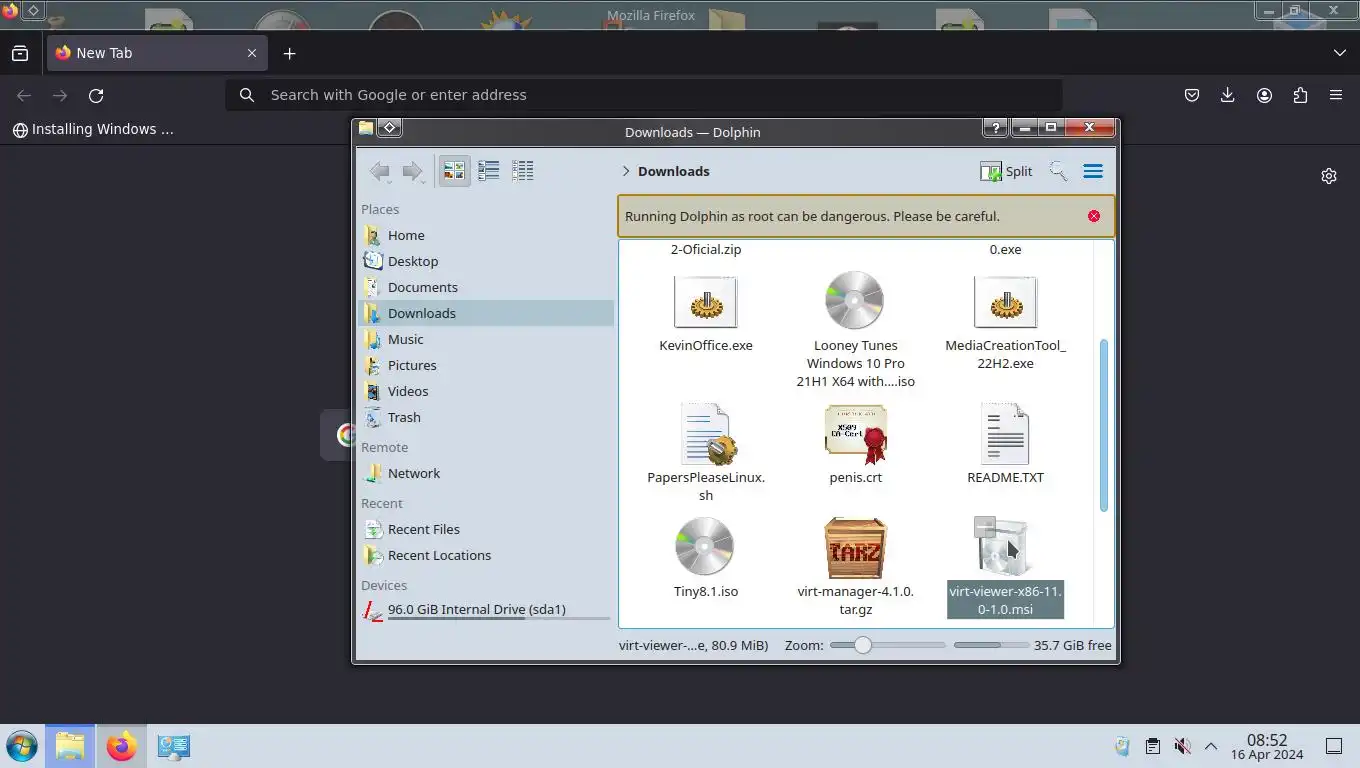Open the Firefox Extensions panel
Viewport: 1360px width, 768px height.
(1300, 95)
